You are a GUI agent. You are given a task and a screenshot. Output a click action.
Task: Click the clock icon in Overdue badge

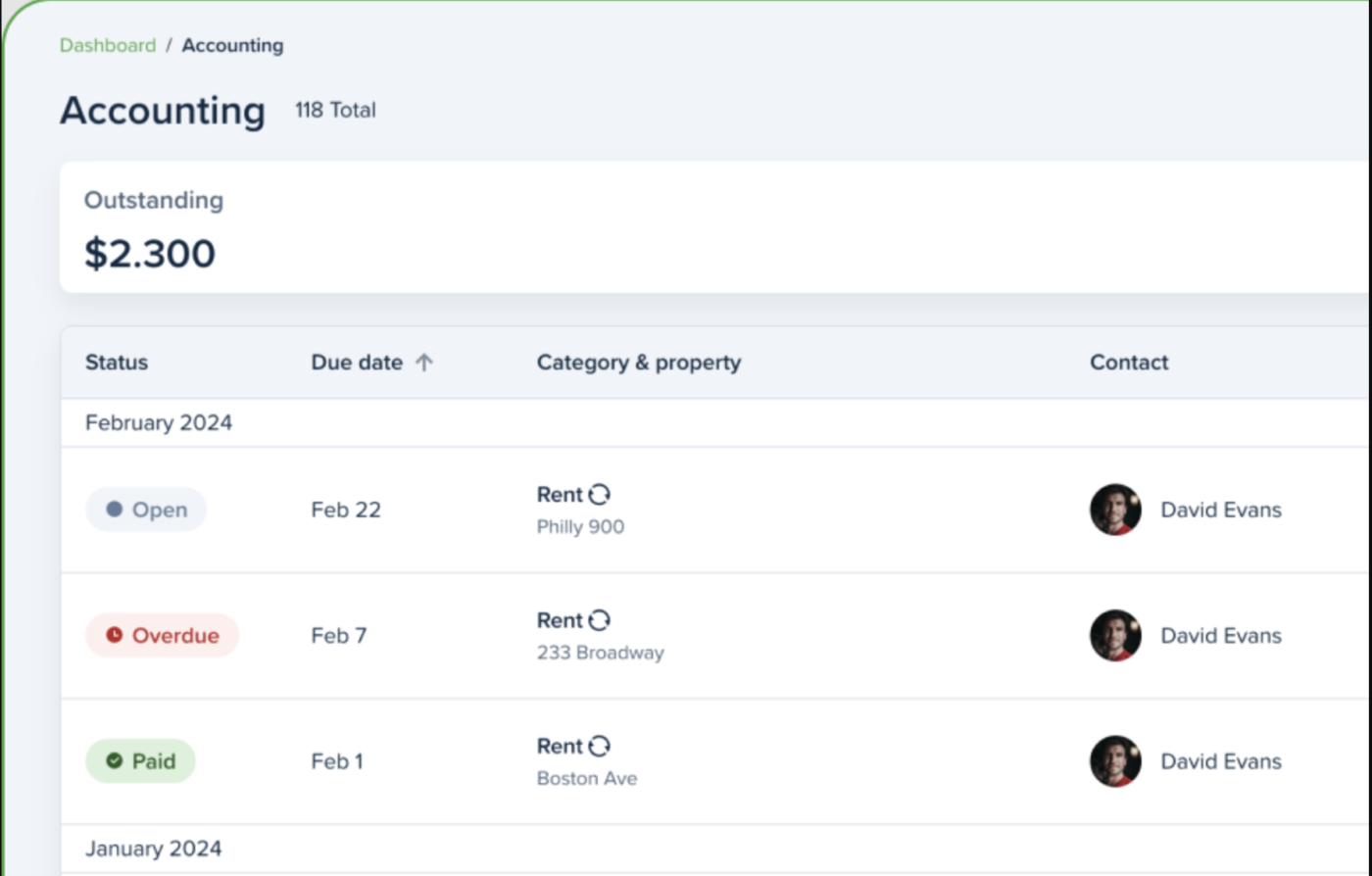tap(114, 635)
